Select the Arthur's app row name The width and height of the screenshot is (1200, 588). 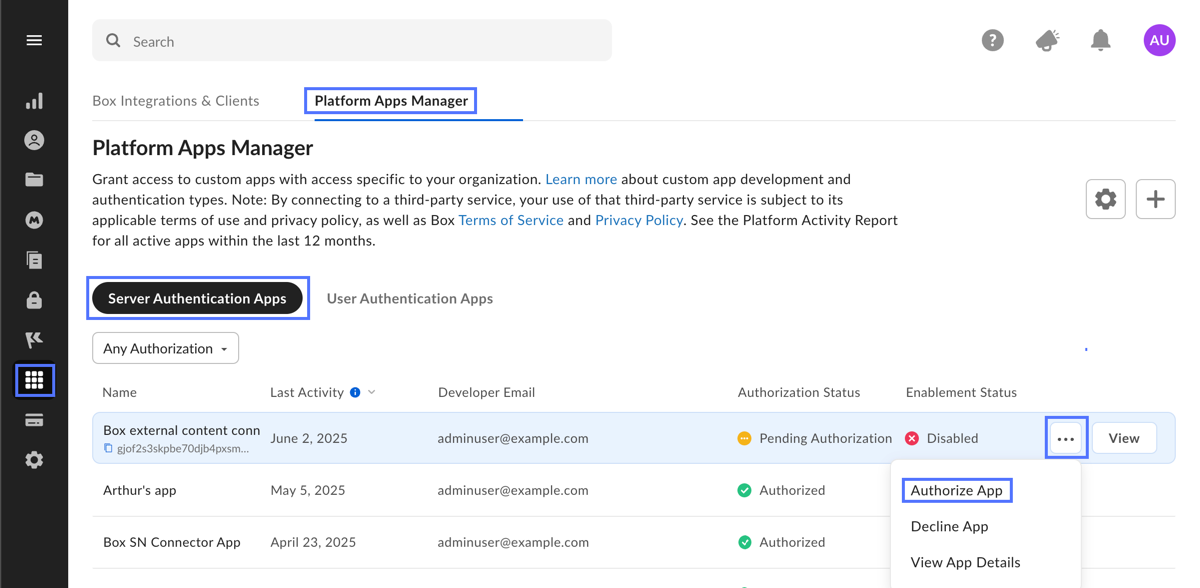click(x=140, y=490)
